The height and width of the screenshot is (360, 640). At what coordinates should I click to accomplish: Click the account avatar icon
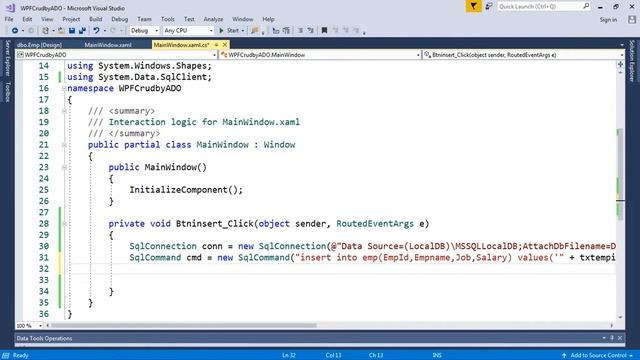click(632, 20)
